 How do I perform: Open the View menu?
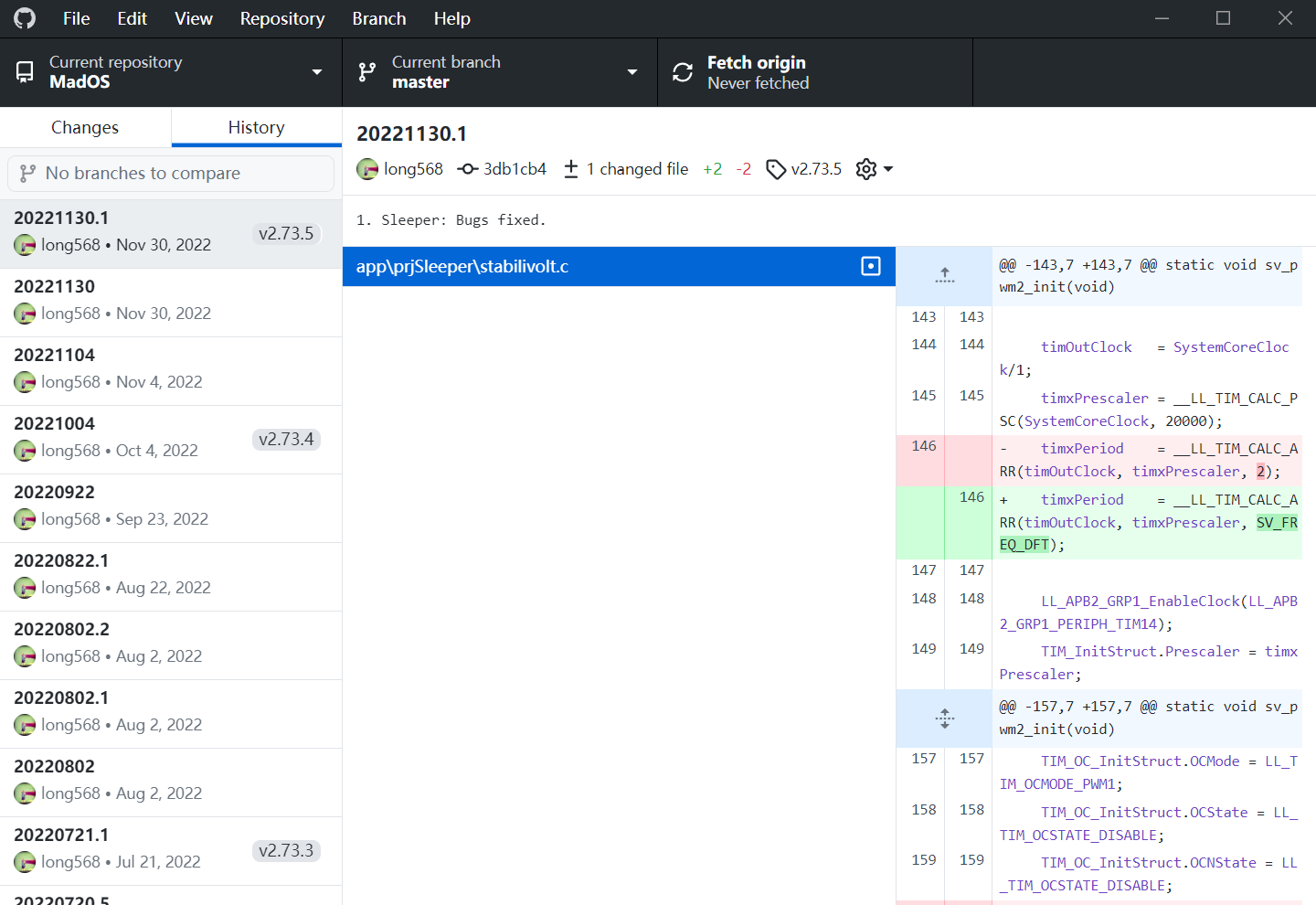(x=194, y=18)
